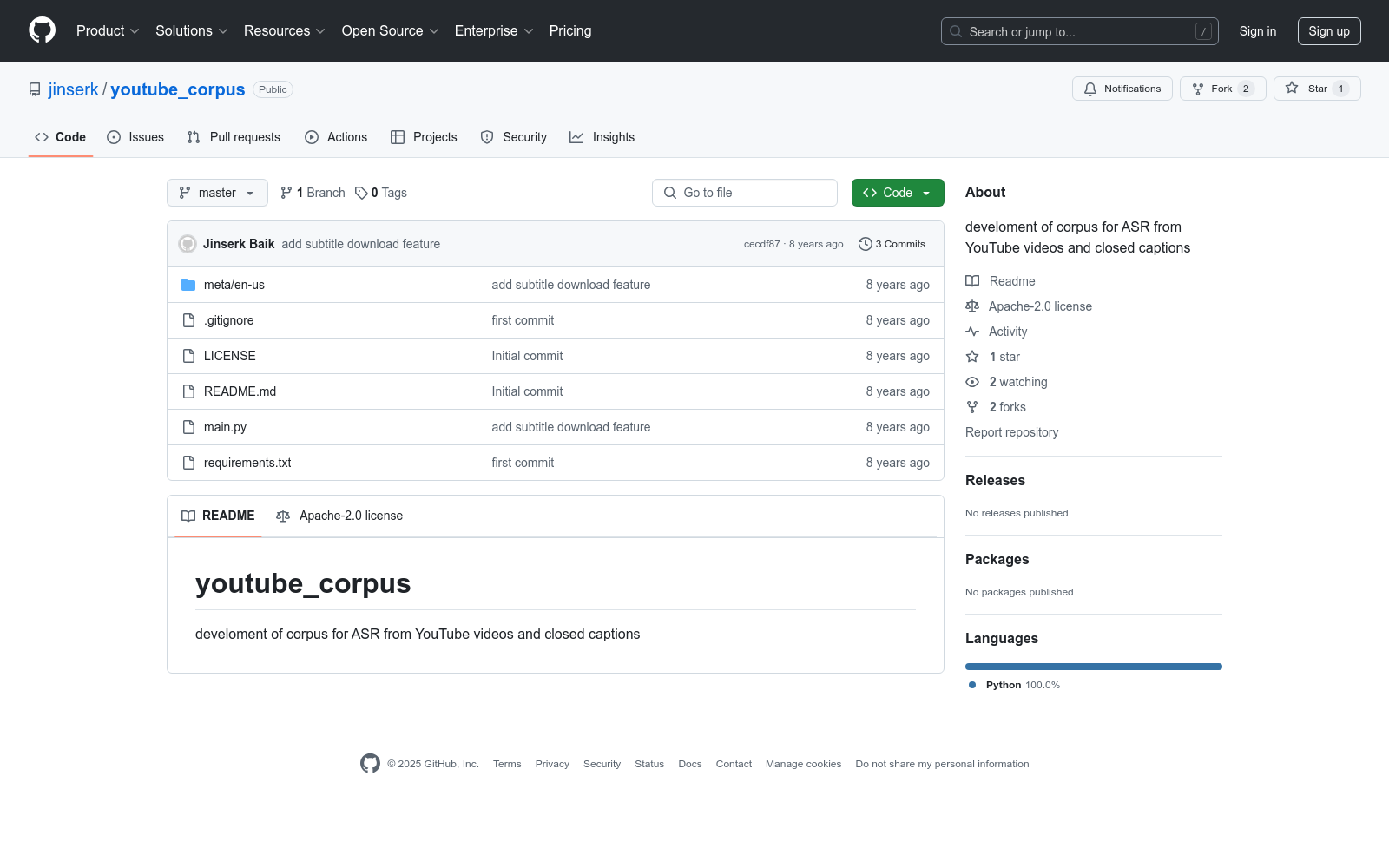Open commit history clock icon
1389x868 pixels.
pyautogui.click(x=865, y=244)
